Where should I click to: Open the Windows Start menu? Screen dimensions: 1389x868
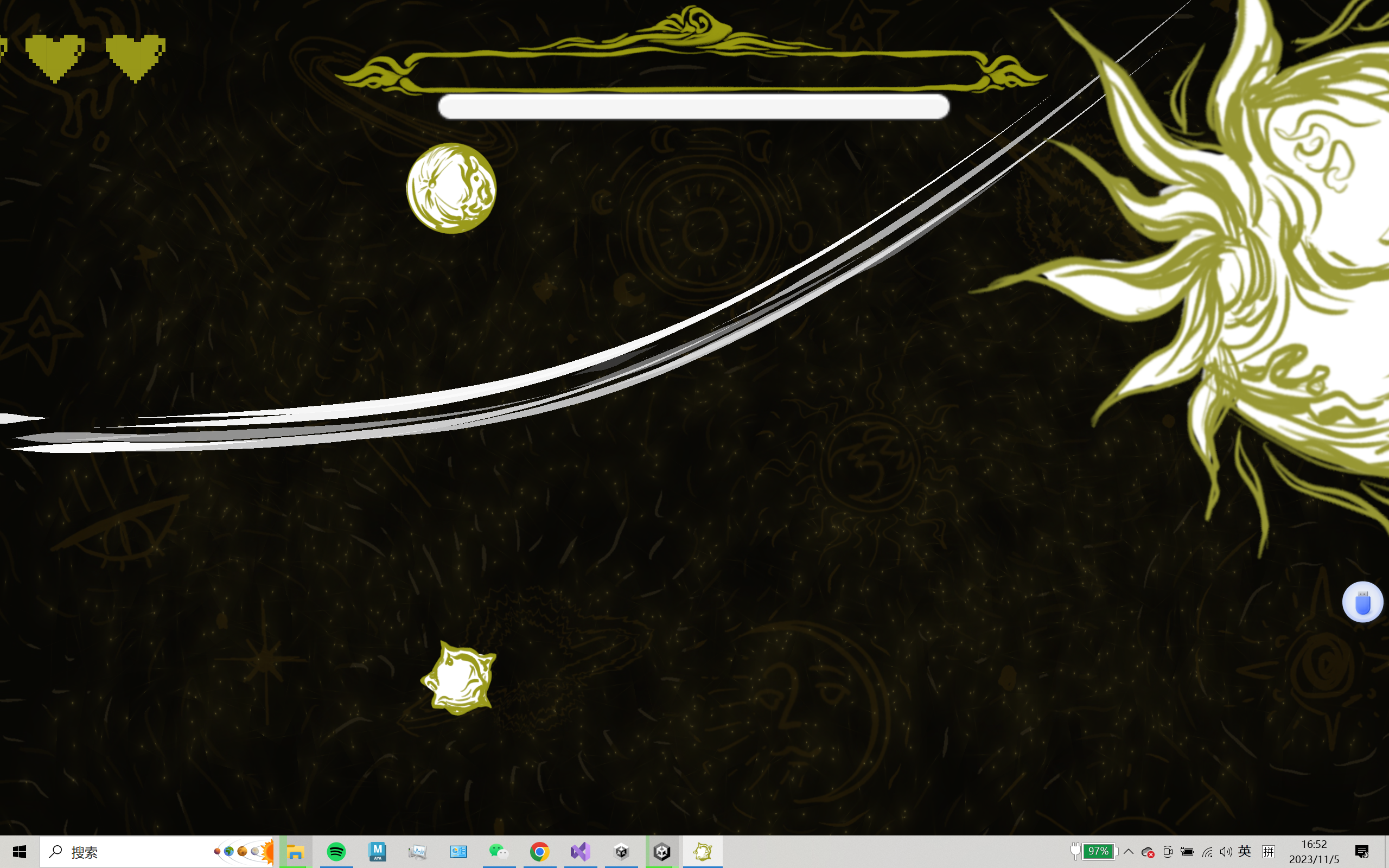coord(20,852)
